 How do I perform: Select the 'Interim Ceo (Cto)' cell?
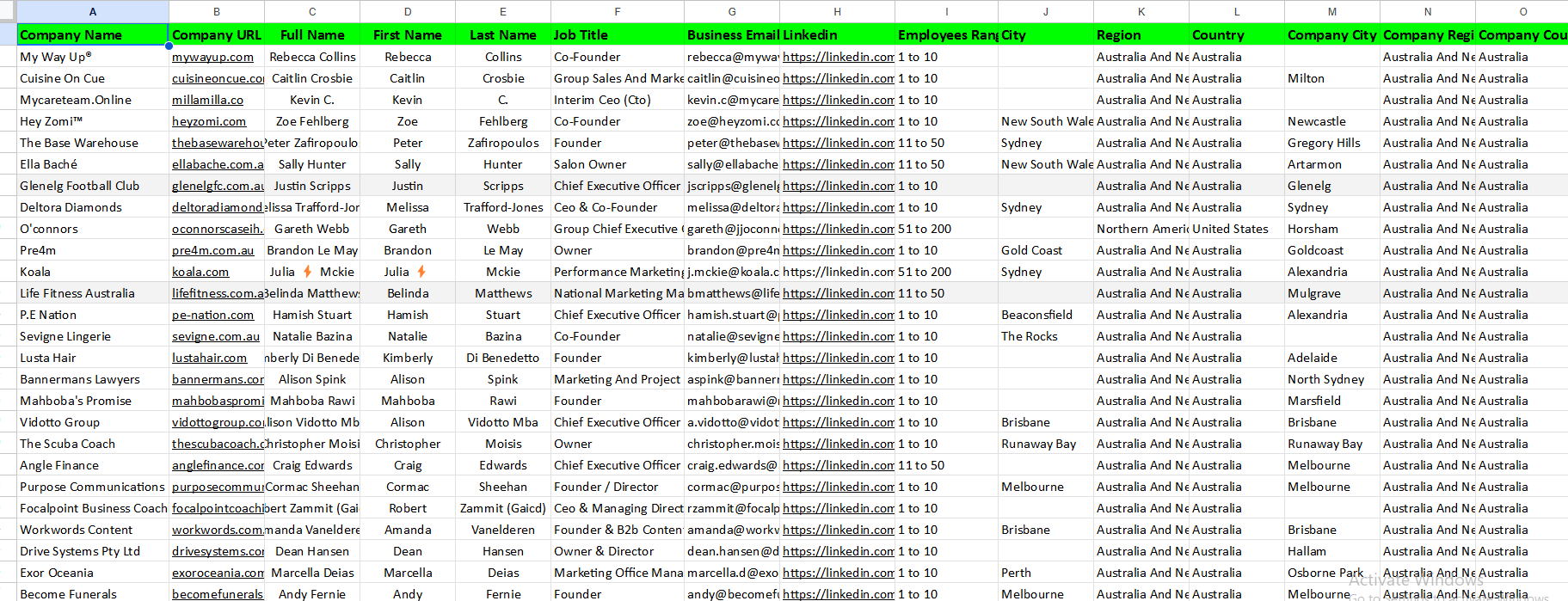[x=618, y=100]
